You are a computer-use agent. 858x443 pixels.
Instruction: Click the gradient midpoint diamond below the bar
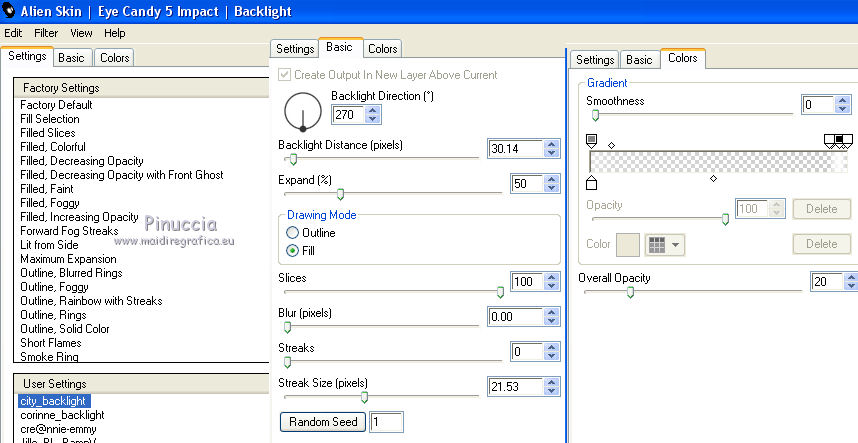pos(713,178)
